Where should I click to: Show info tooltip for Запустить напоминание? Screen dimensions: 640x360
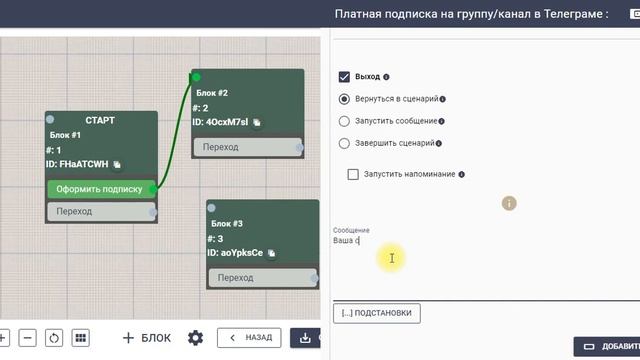click(461, 174)
